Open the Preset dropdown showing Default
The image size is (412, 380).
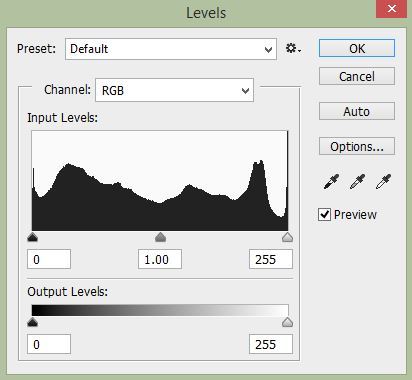(x=171, y=49)
